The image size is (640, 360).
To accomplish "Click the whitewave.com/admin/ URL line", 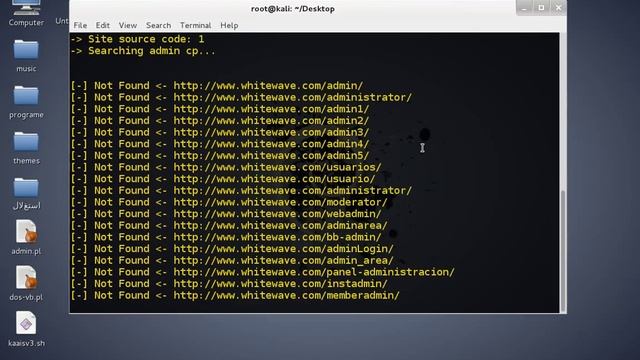I will click(x=217, y=86).
